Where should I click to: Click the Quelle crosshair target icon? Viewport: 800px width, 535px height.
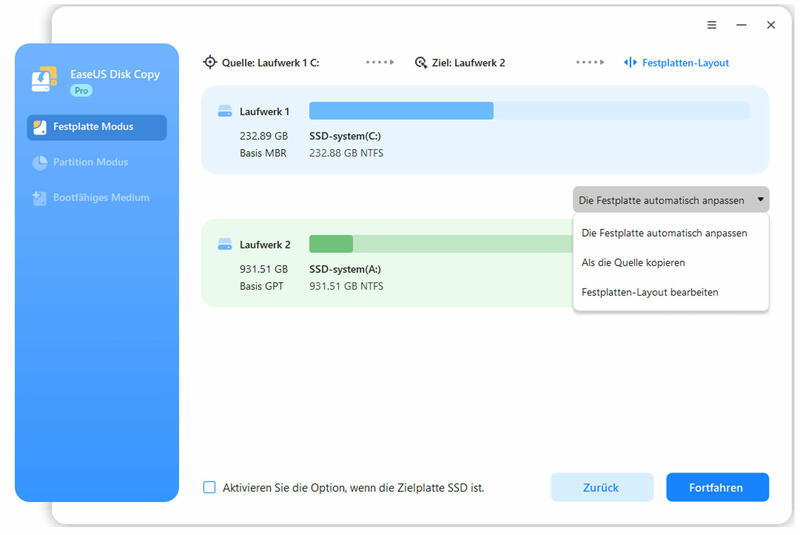(210, 62)
